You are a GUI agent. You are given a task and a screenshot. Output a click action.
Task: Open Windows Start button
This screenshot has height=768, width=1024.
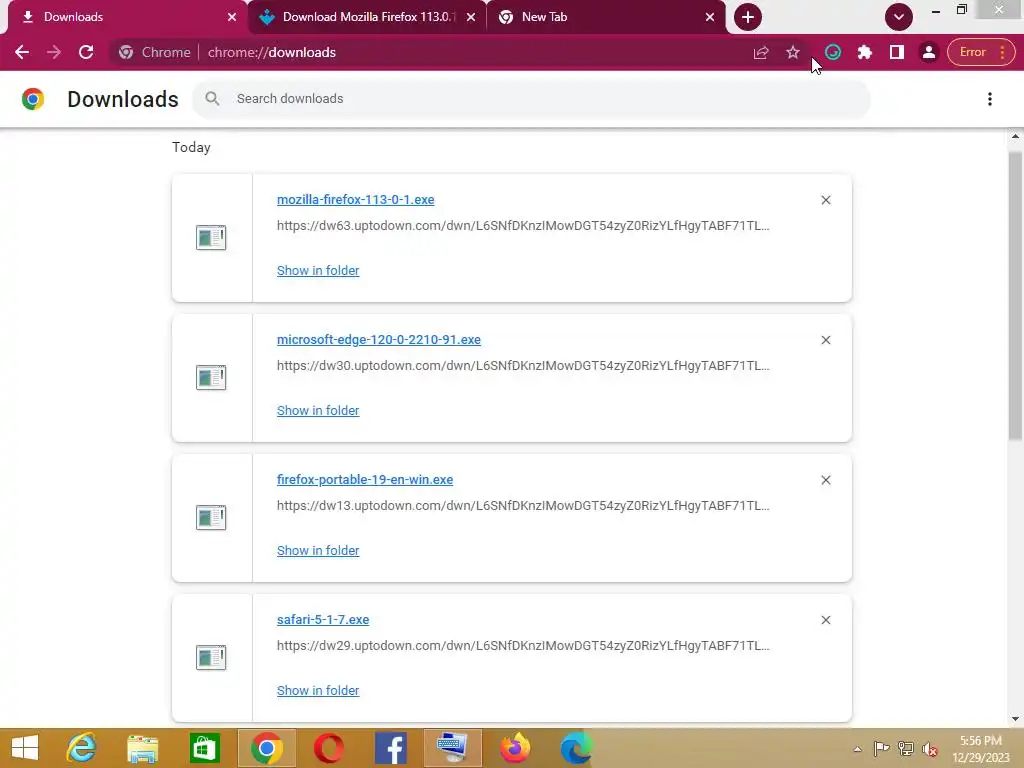tap(25, 748)
